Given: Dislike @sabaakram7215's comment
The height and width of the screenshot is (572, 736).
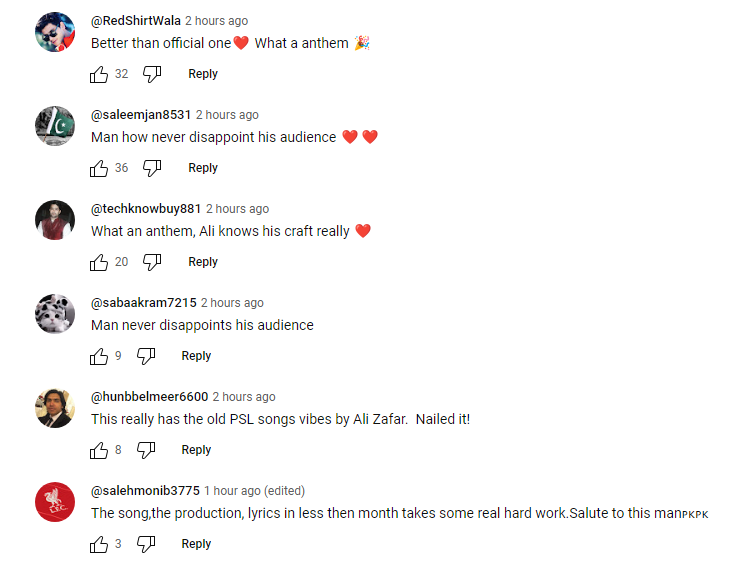Looking at the screenshot, I should coord(145,356).
